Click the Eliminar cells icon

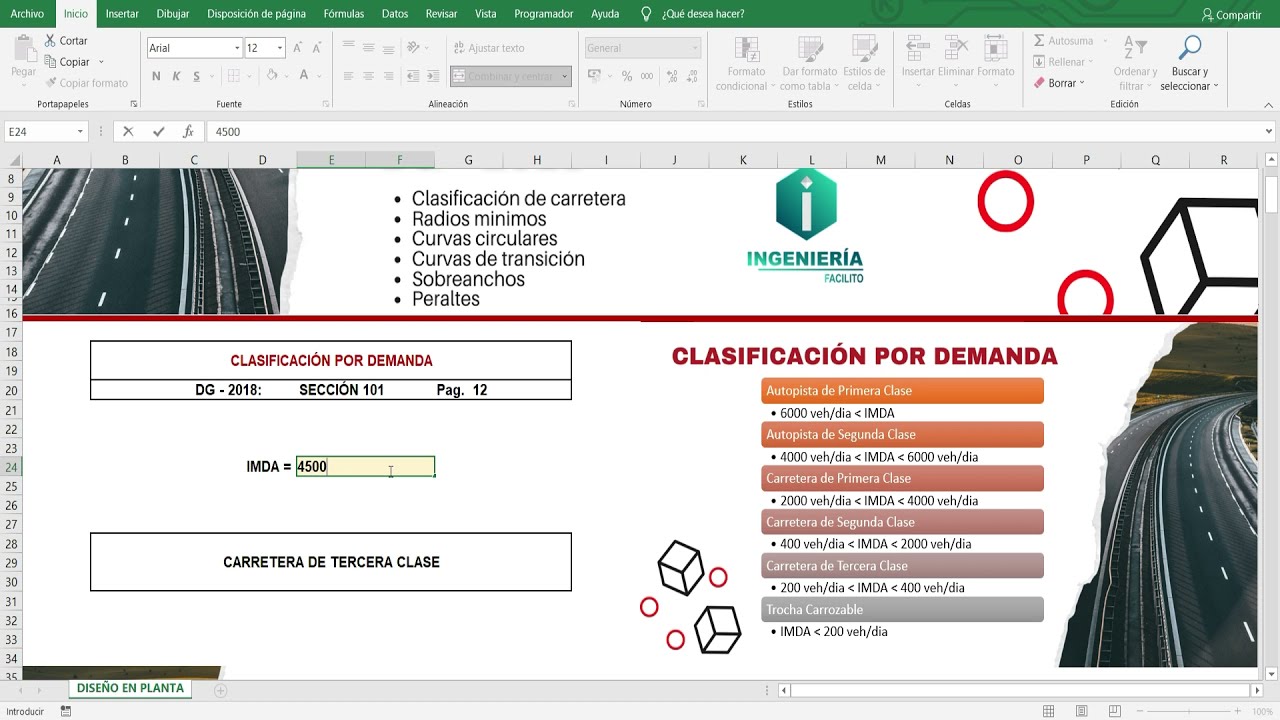point(956,49)
